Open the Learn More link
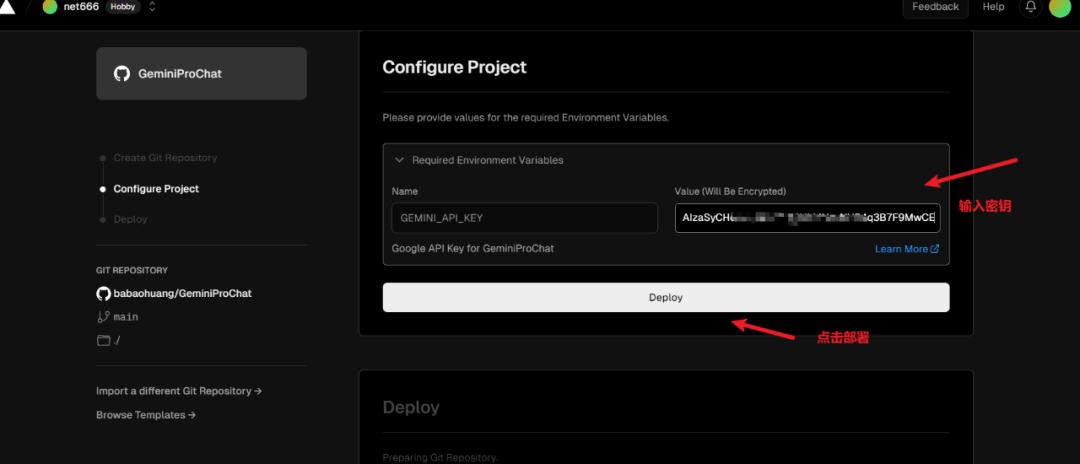 [x=906, y=249]
